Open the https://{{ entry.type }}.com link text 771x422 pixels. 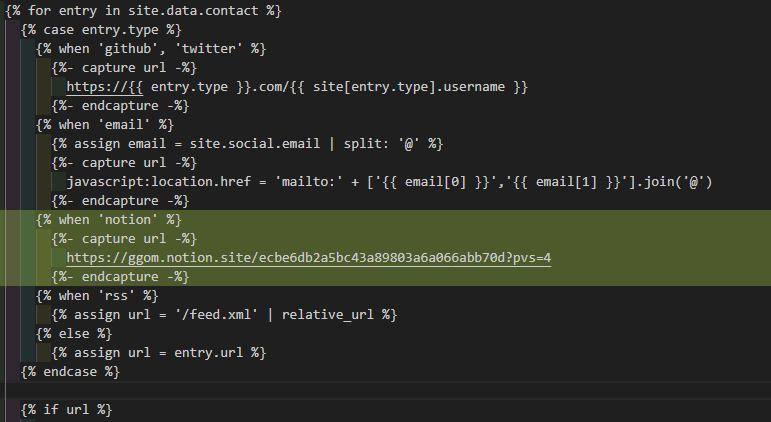[x=175, y=87]
